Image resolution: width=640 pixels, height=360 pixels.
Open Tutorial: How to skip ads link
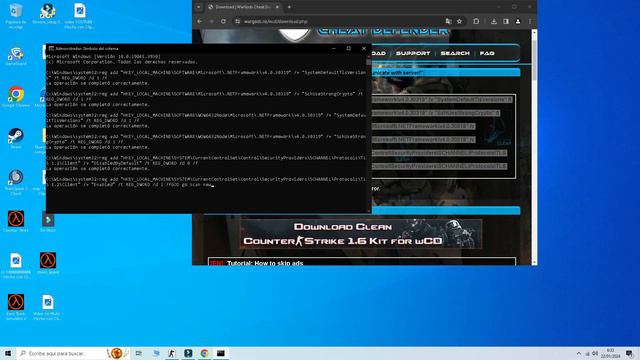[x=265, y=263]
